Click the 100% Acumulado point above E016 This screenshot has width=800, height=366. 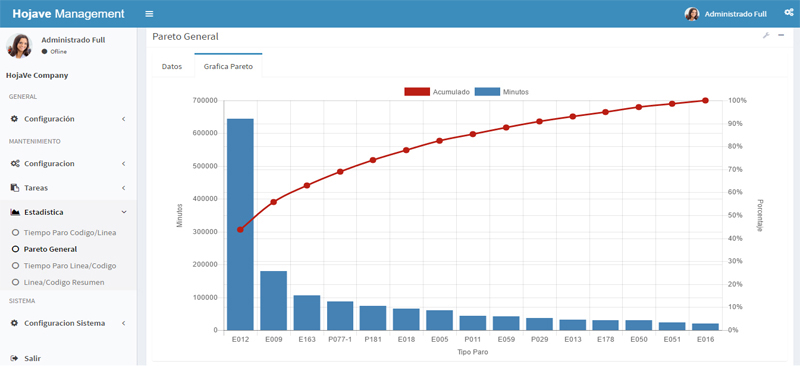point(705,101)
